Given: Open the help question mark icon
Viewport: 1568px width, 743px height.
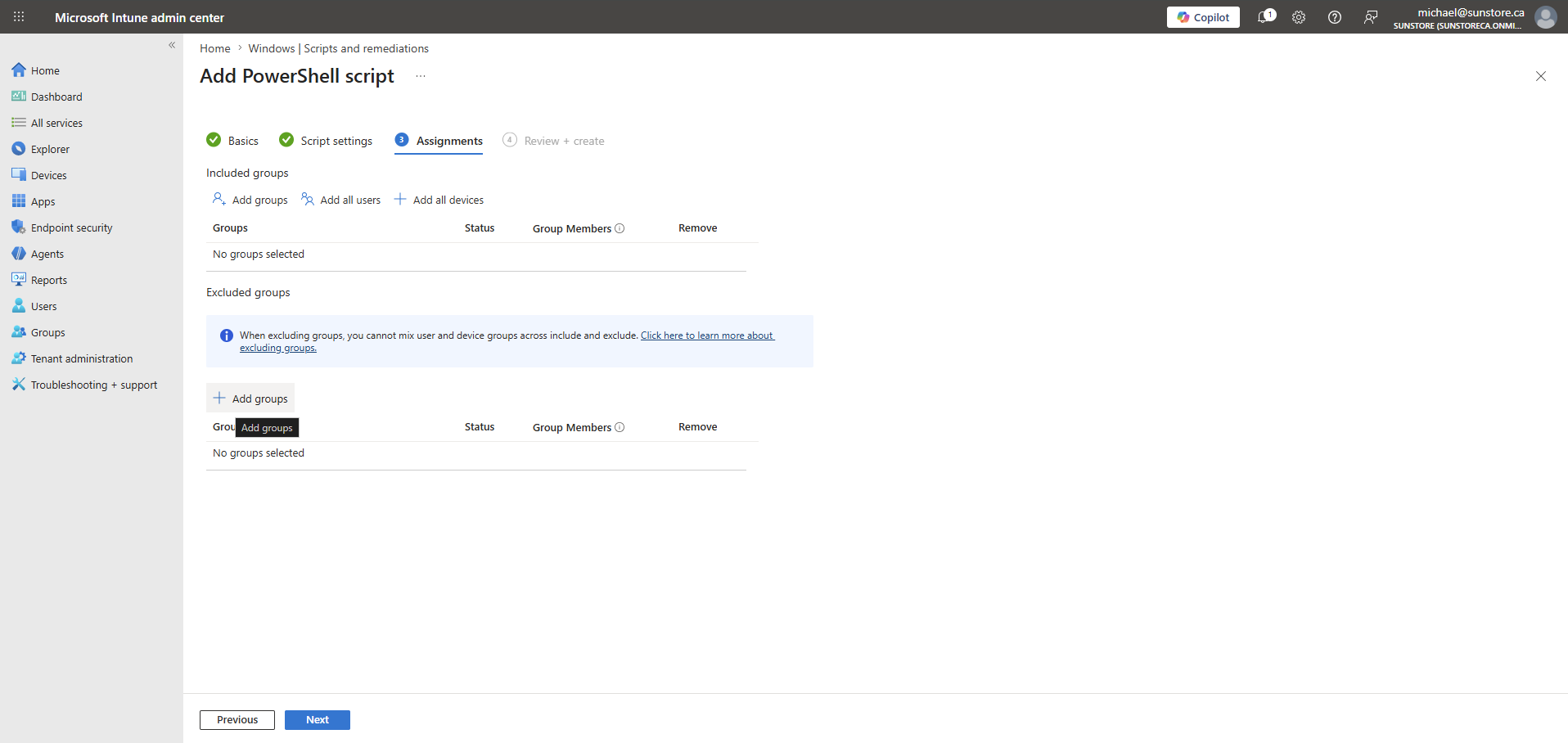Looking at the screenshot, I should tap(1335, 17).
